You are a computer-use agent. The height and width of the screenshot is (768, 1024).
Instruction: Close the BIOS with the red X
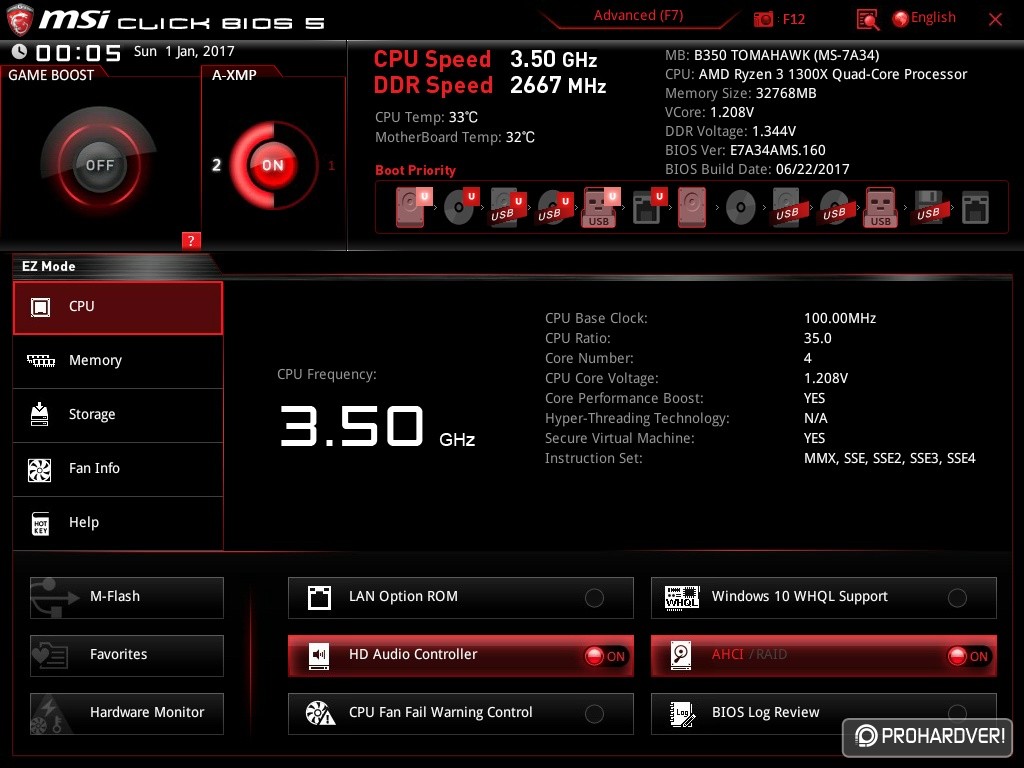click(x=995, y=20)
